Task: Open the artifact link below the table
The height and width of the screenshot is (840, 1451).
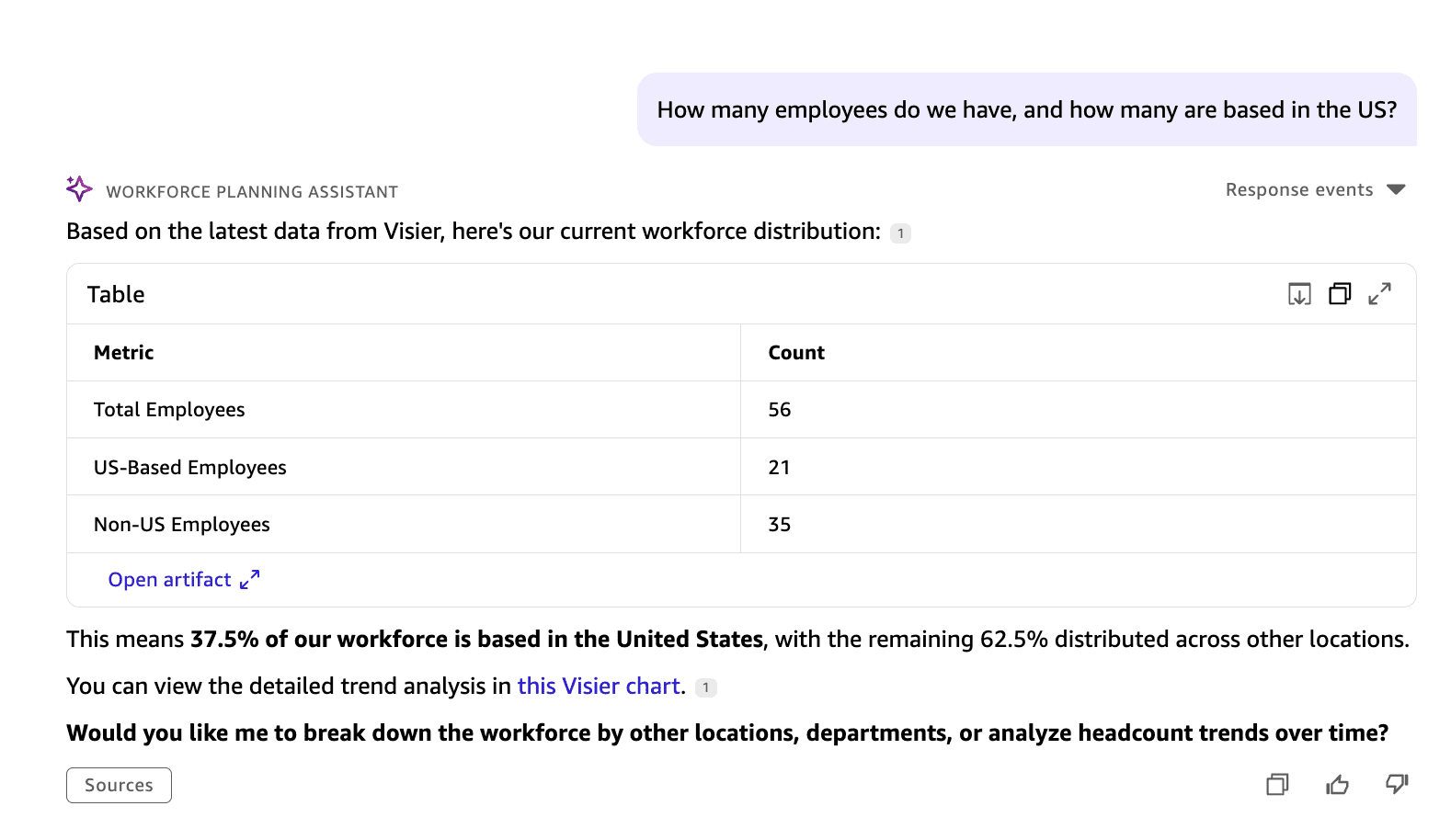Action: click(x=170, y=580)
